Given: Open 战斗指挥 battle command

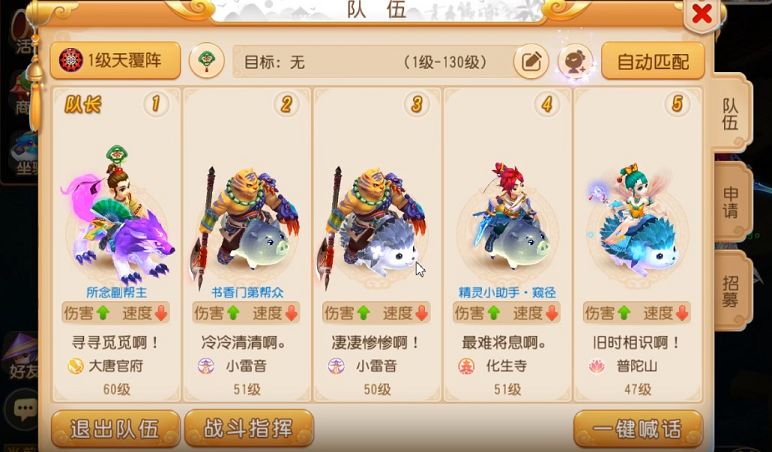Looking at the screenshot, I should click(249, 428).
